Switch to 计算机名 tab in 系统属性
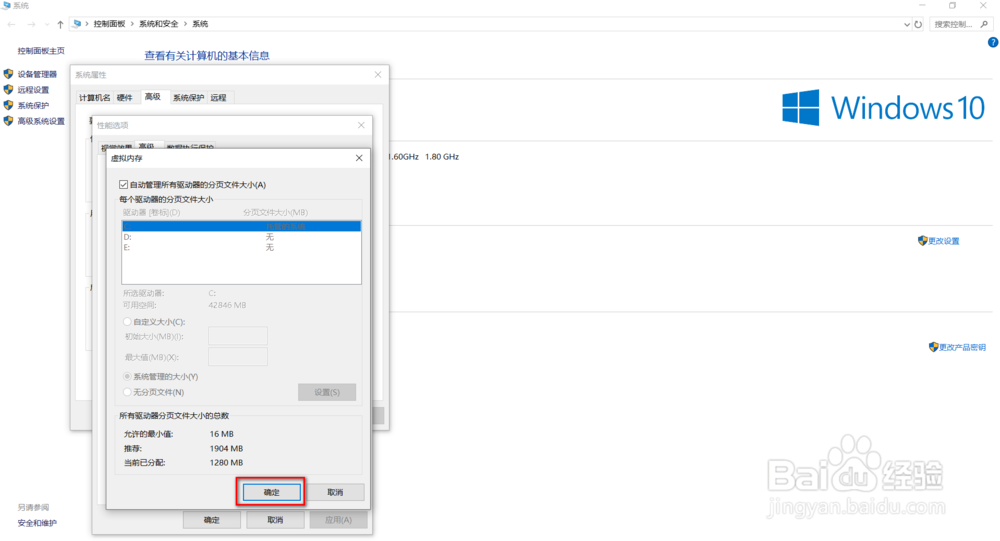1000x541 pixels. pos(94,98)
